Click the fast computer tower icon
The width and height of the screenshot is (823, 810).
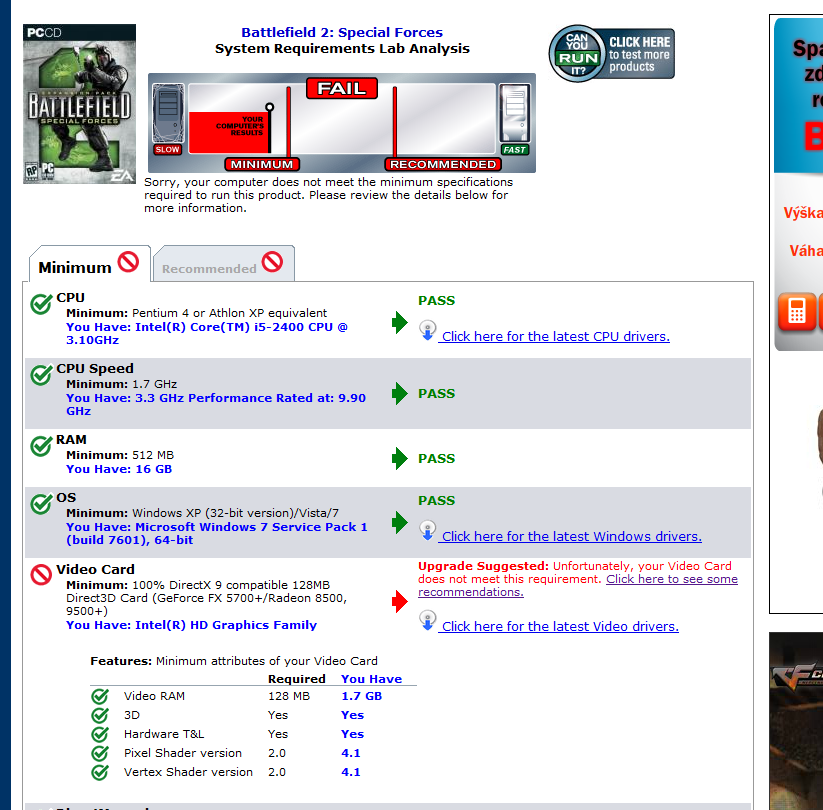[515, 113]
